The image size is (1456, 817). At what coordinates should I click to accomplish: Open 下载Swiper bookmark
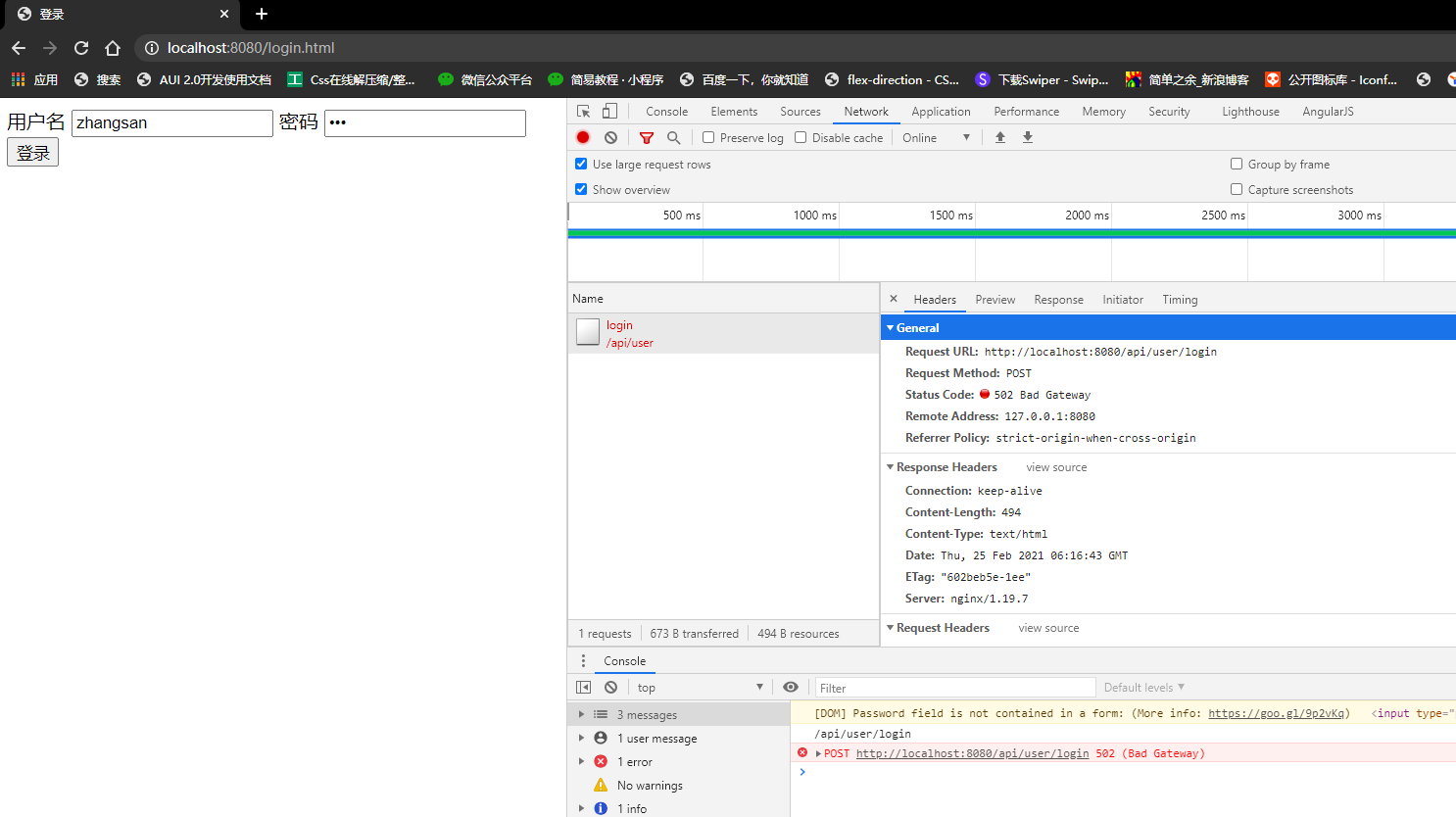pos(1043,79)
